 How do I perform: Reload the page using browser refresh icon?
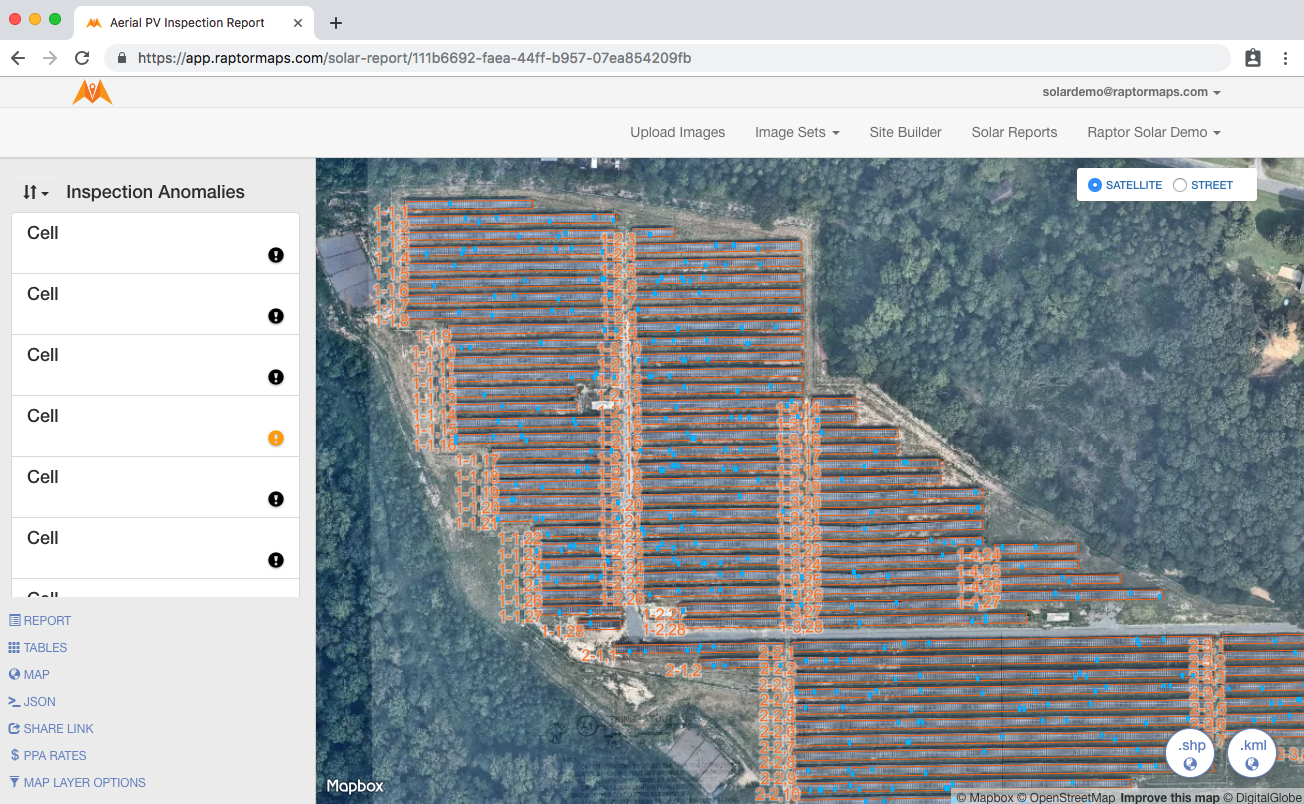[82, 58]
